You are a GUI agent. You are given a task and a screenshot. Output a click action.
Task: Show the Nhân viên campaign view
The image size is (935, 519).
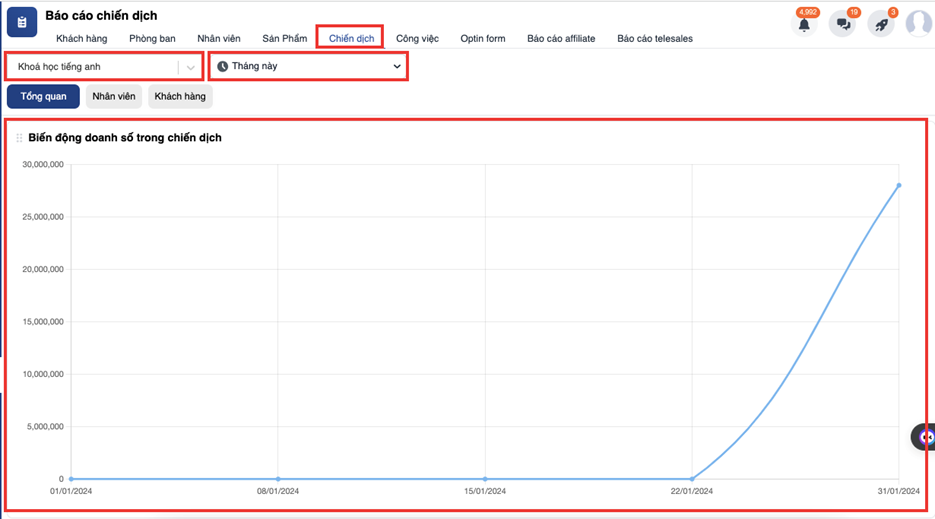(114, 96)
